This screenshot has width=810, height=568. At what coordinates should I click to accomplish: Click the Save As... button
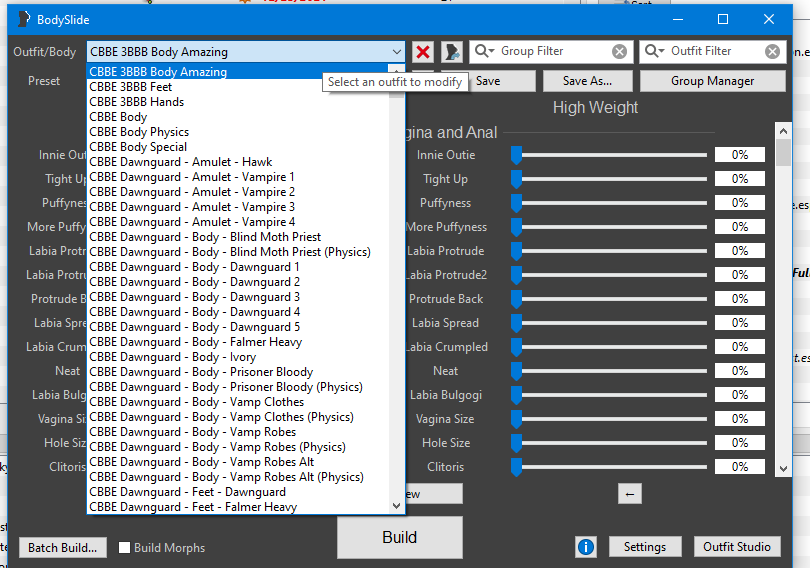tap(587, 81)
